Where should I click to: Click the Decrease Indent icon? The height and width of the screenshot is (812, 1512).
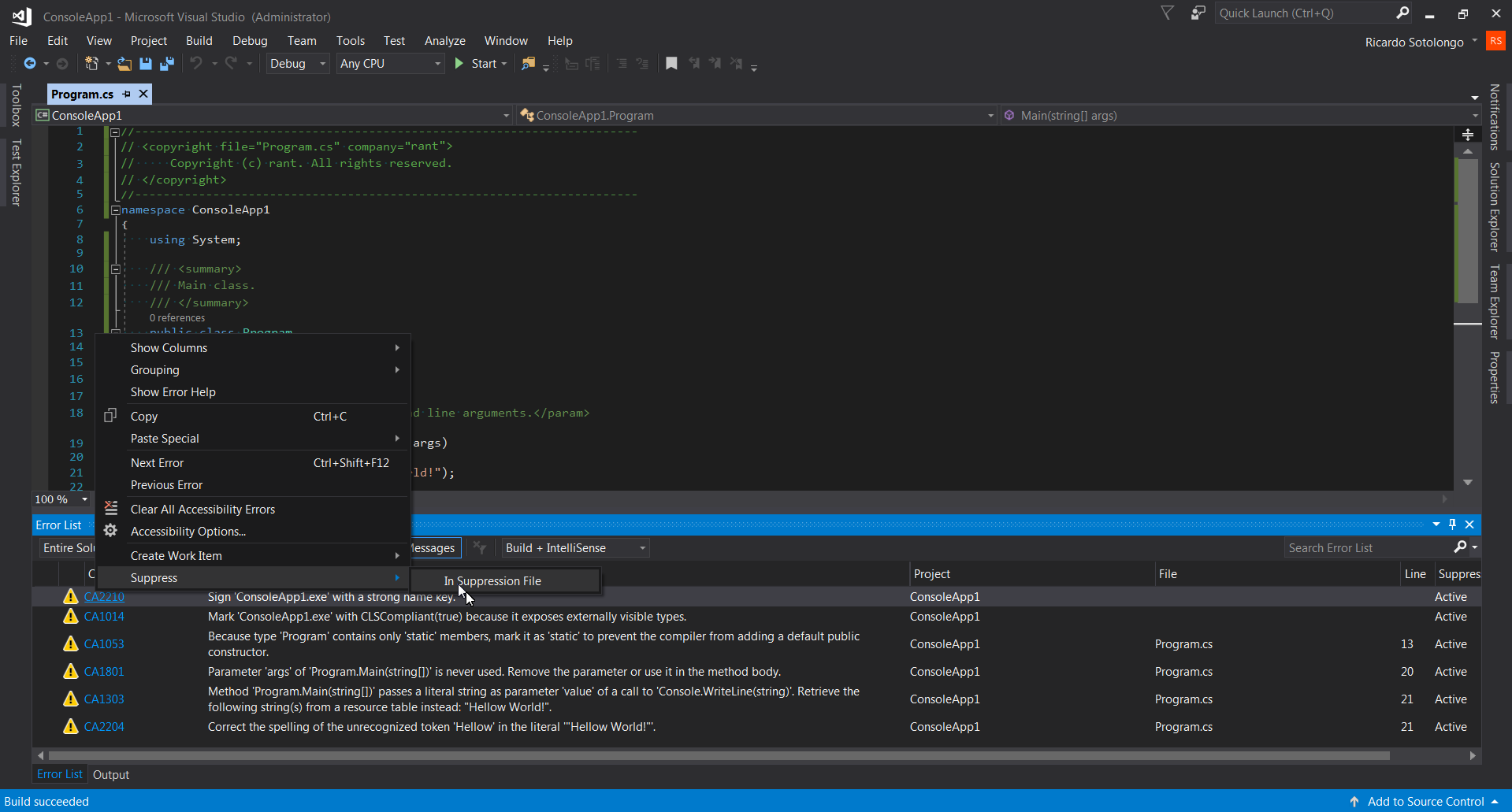(x=622, y=64)
